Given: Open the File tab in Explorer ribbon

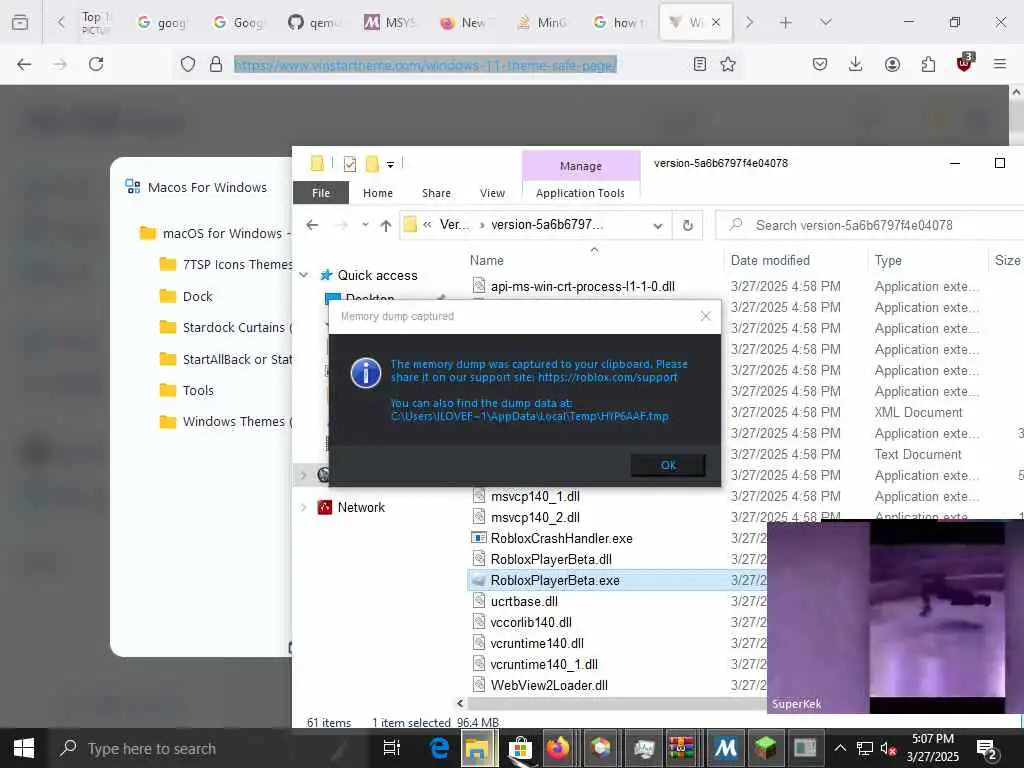Looking at the screenshot, I should coord(321,193).
